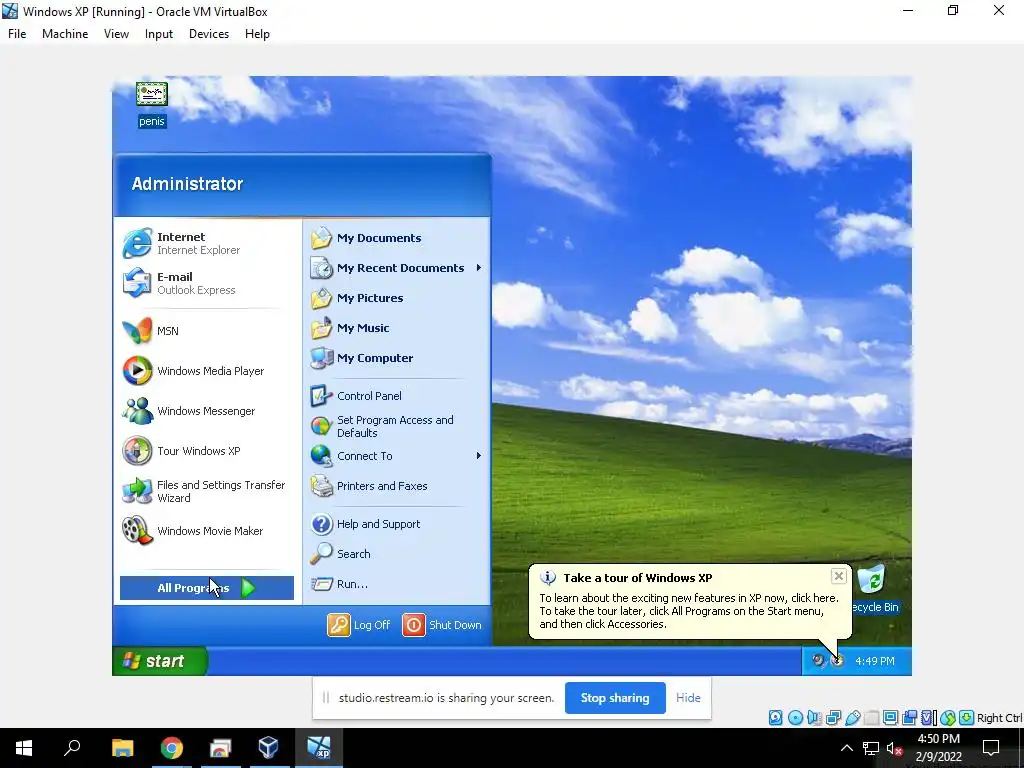Launch Tour Windows XP
Image resolution: width=1024 pixels, height=768 pixels.
point(208,451)
